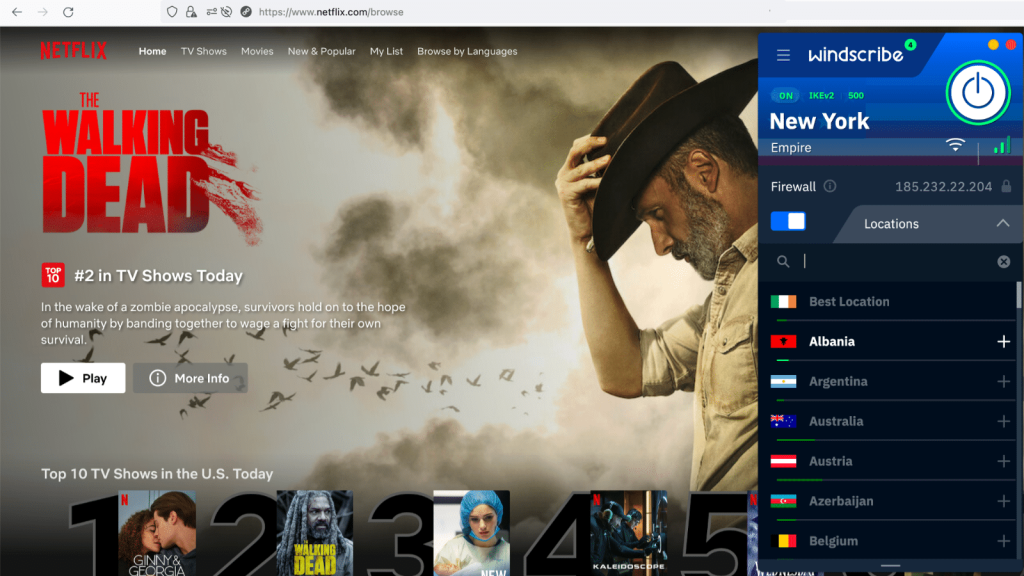Screen dimensions: 1024x576
Task: Click the Top 10 badge icon
Action: click(53, 275)
